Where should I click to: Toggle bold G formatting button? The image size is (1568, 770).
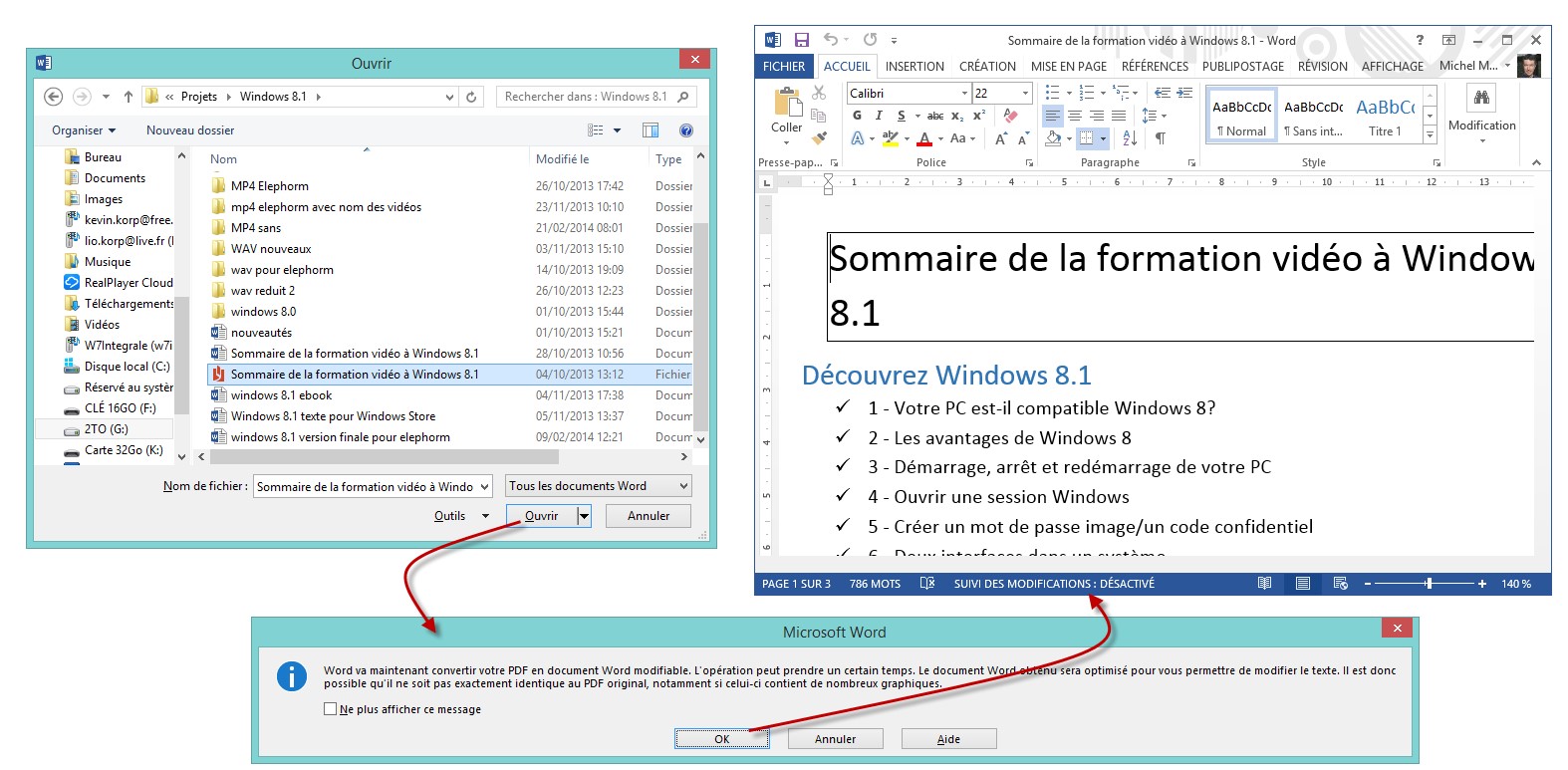[x=857, y=116]
